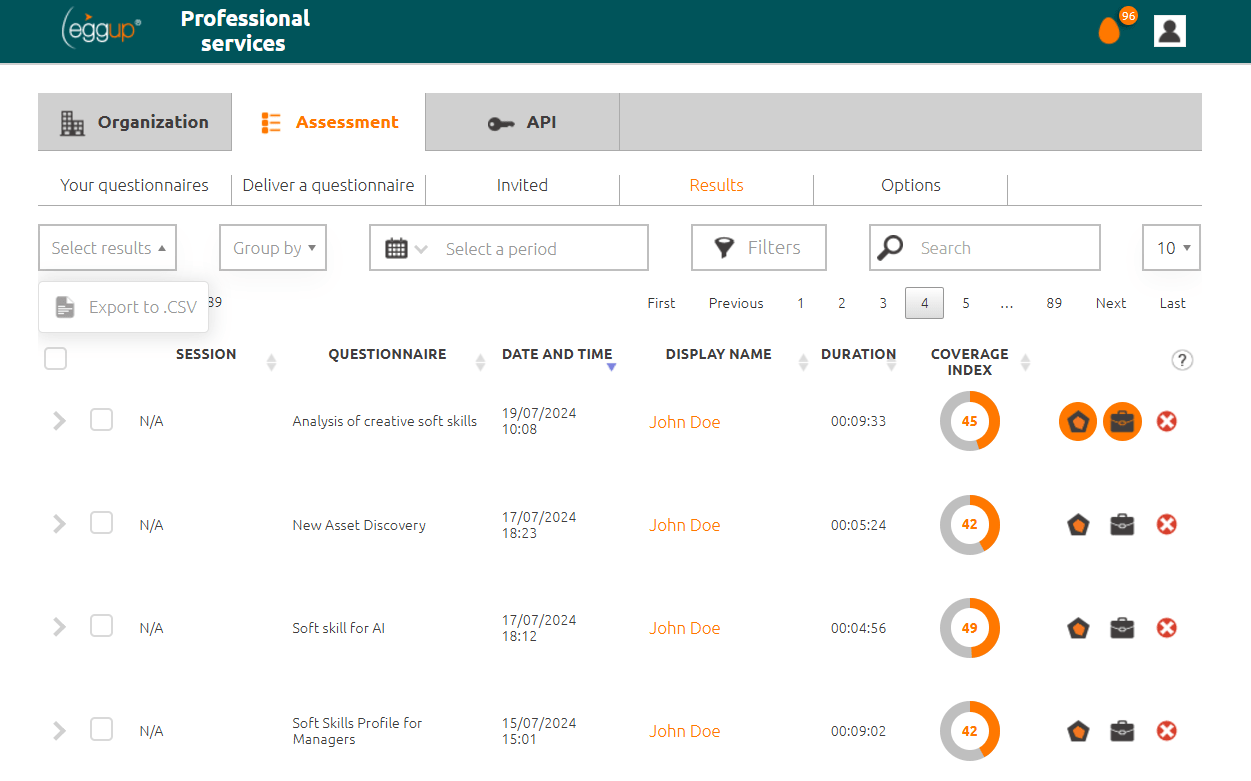This screenshot has width=1251, height=781.
Task: Delete the New Asset Discovery result
Action: [x=1166, y=525]
